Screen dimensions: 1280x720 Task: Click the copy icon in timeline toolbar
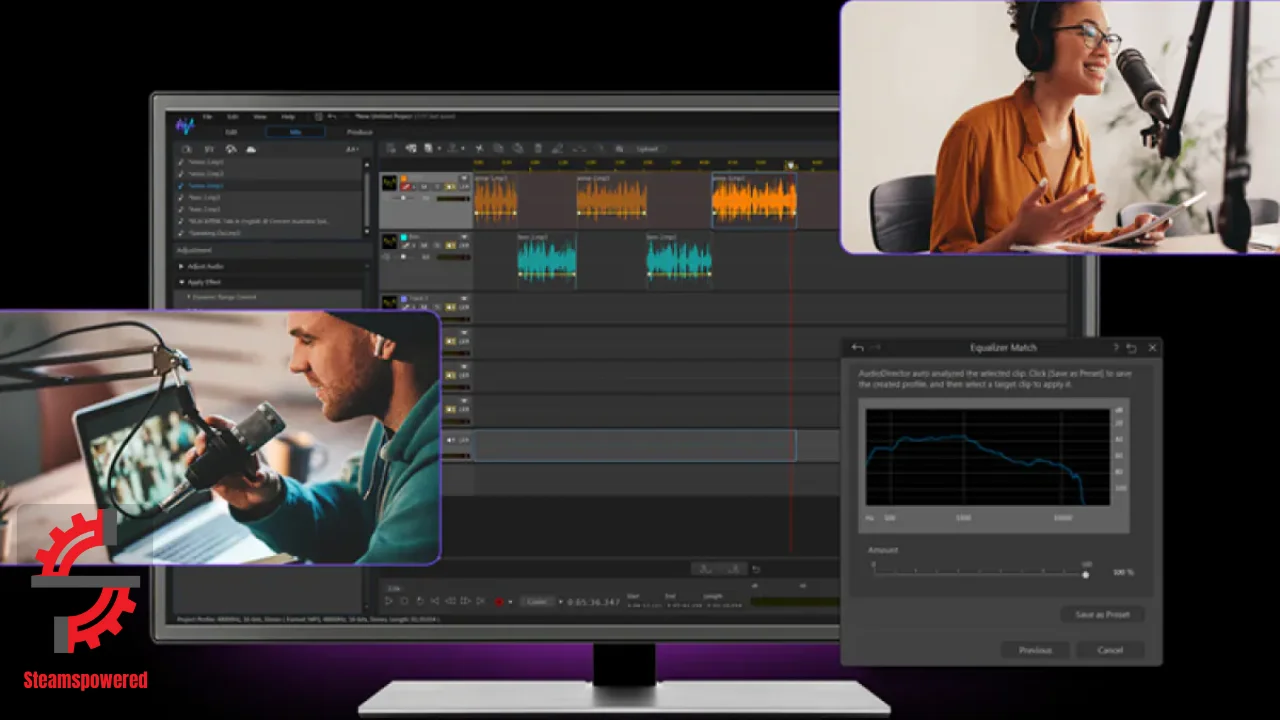click(x=498, y=148)
